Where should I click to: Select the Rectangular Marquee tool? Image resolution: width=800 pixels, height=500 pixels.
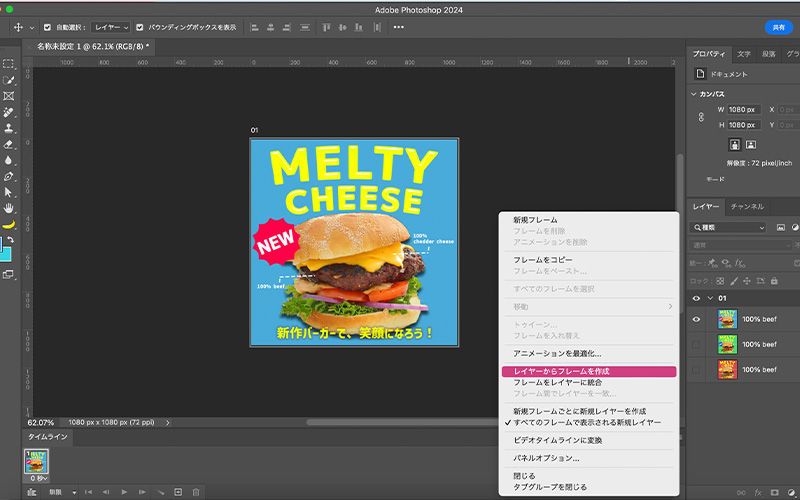click(x=9, y=63)
